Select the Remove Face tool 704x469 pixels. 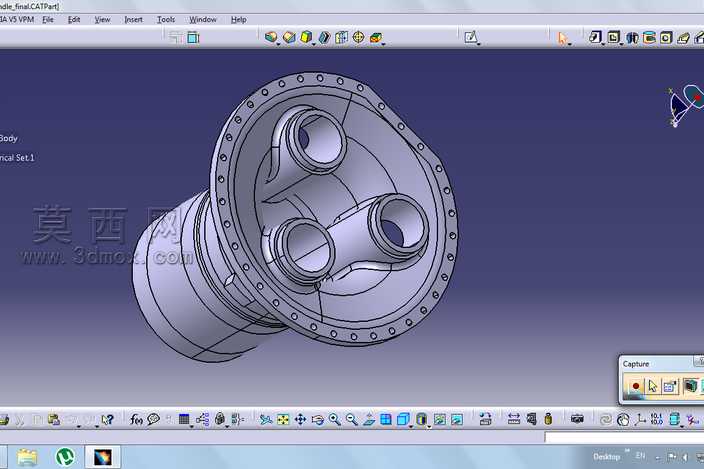pos(375,38)
